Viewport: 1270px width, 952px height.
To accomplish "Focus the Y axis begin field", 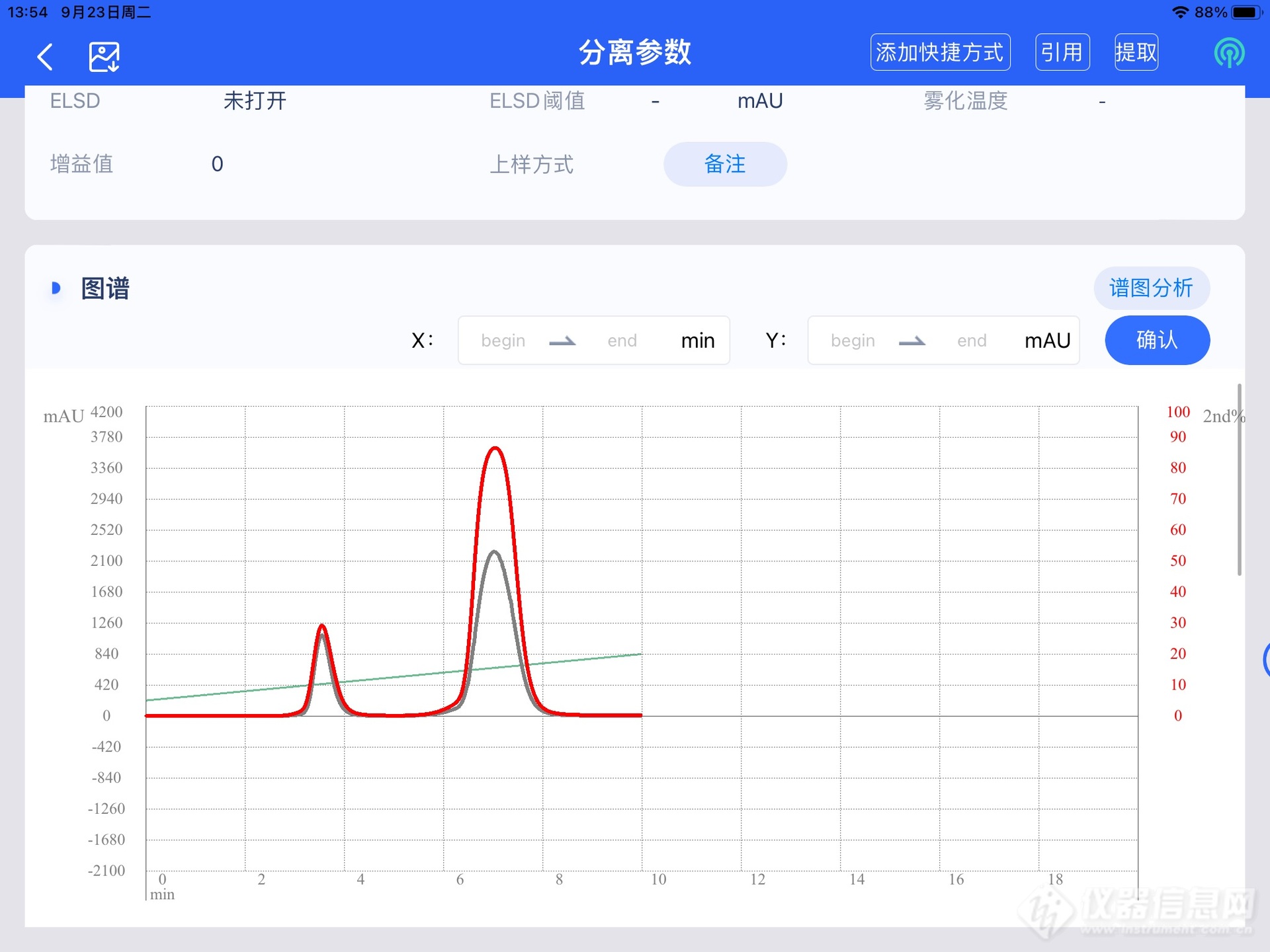I will coord(853,340).
